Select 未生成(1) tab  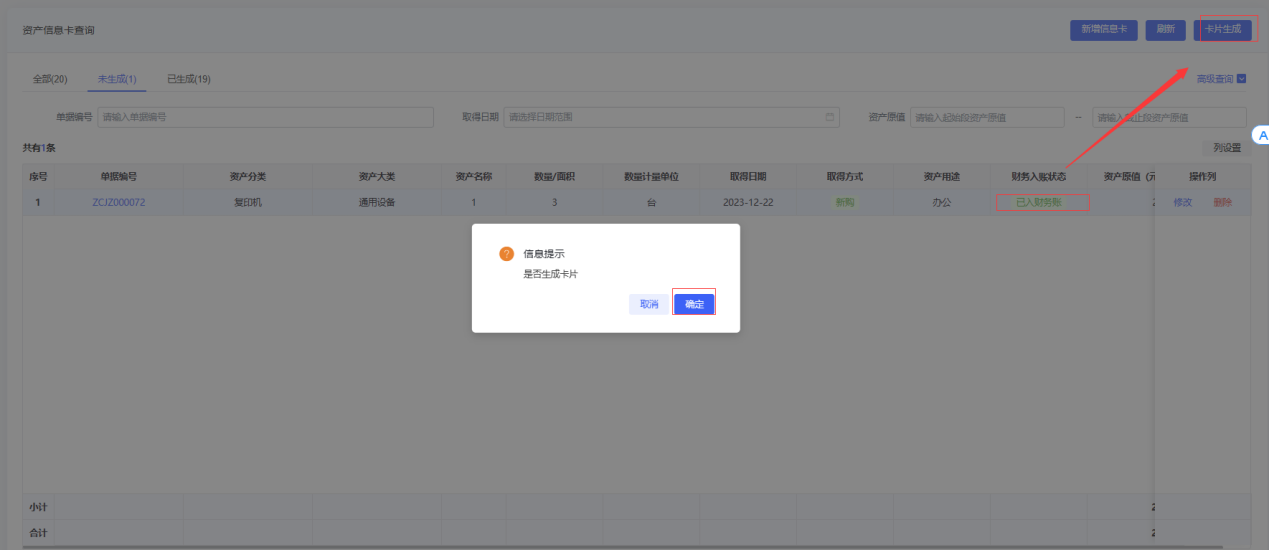(x=117, y=79)
